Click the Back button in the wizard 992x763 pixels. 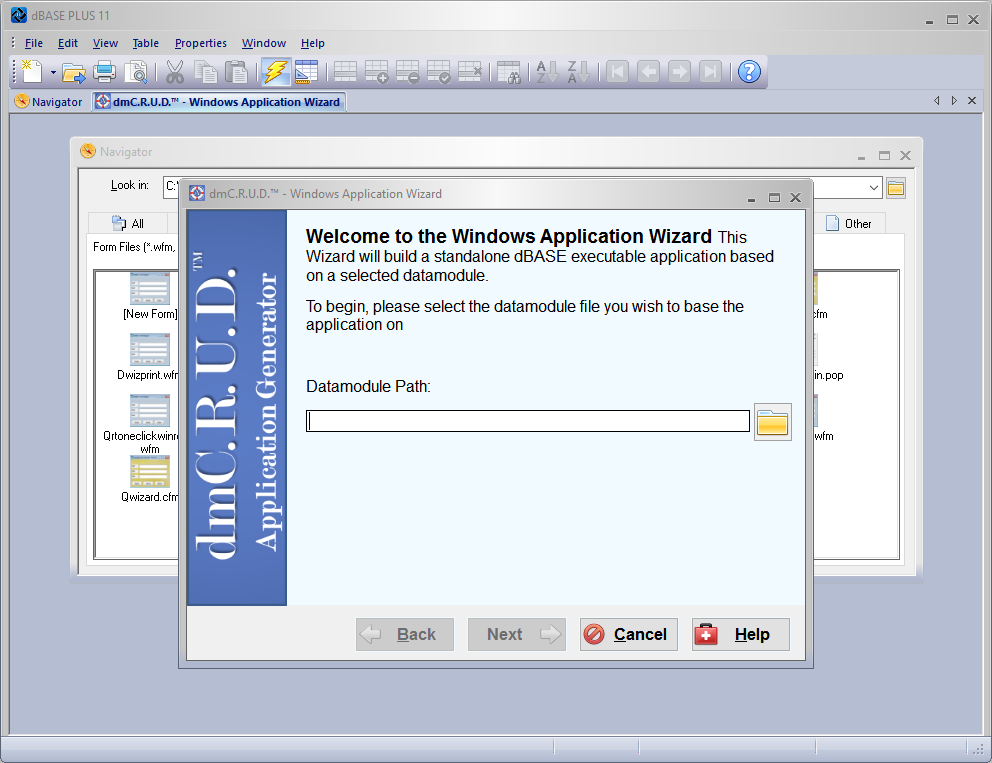tap(405, 634)
